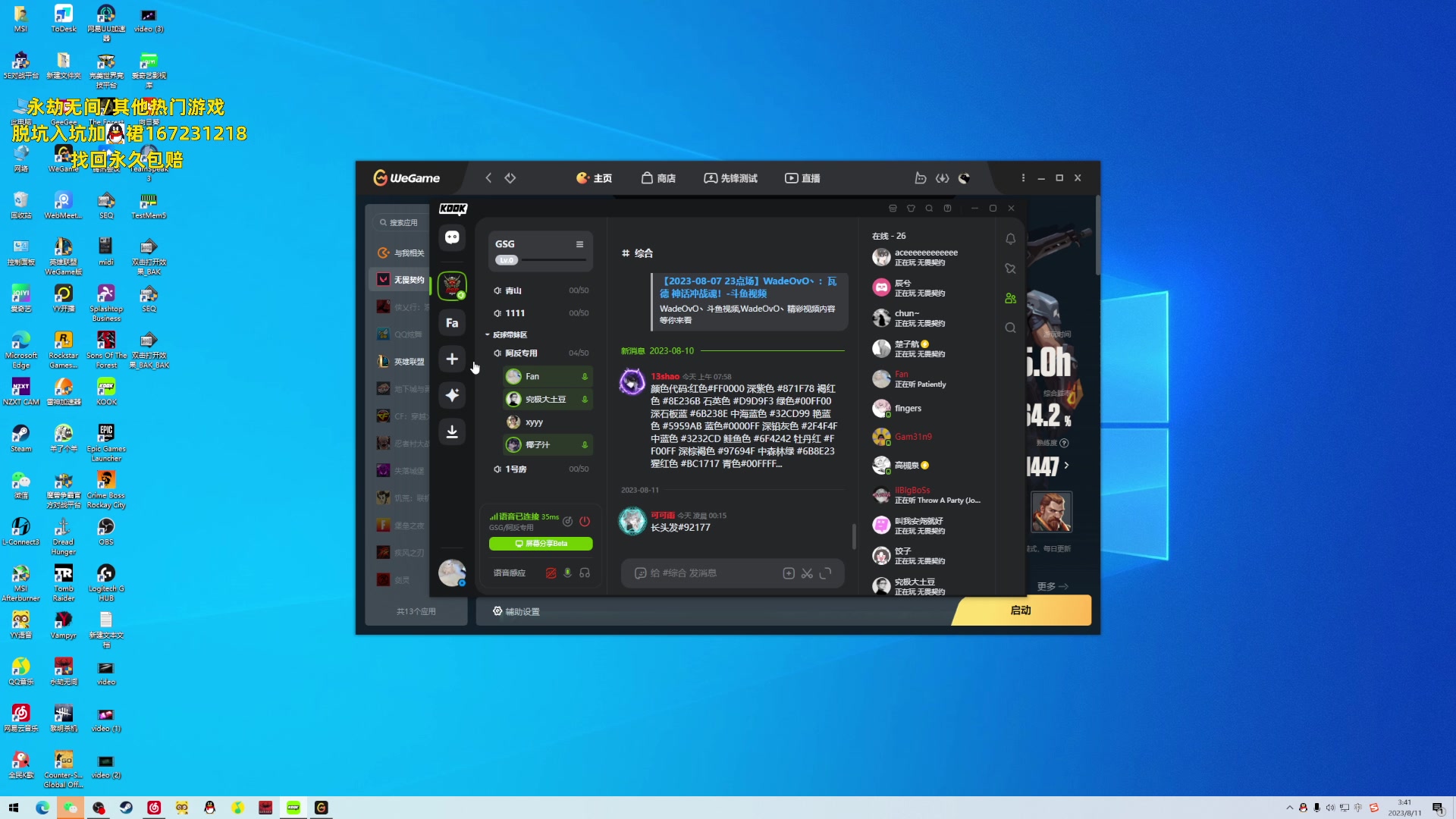Click the 综合 message input field

coord(713,573)
